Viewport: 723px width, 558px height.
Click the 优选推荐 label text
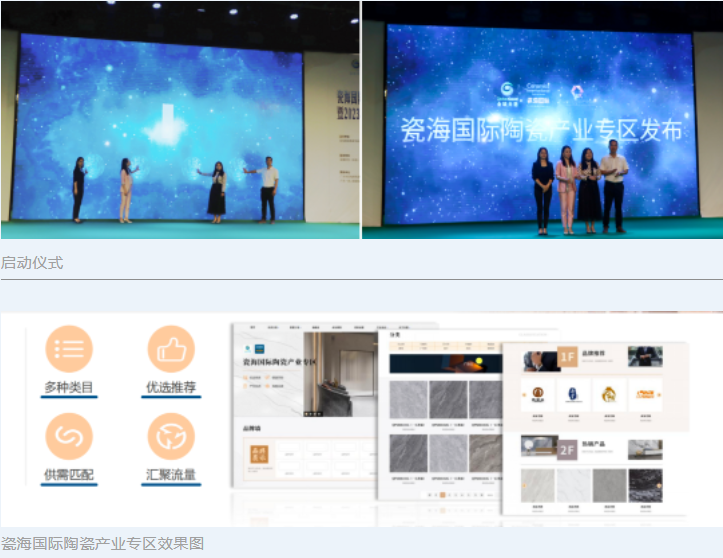point(171,387)
